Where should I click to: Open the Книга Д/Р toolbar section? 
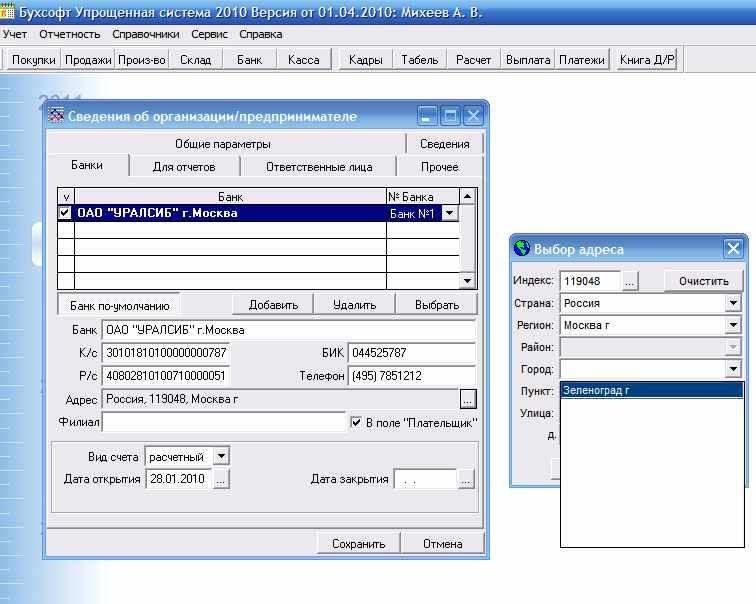(647, 60)
